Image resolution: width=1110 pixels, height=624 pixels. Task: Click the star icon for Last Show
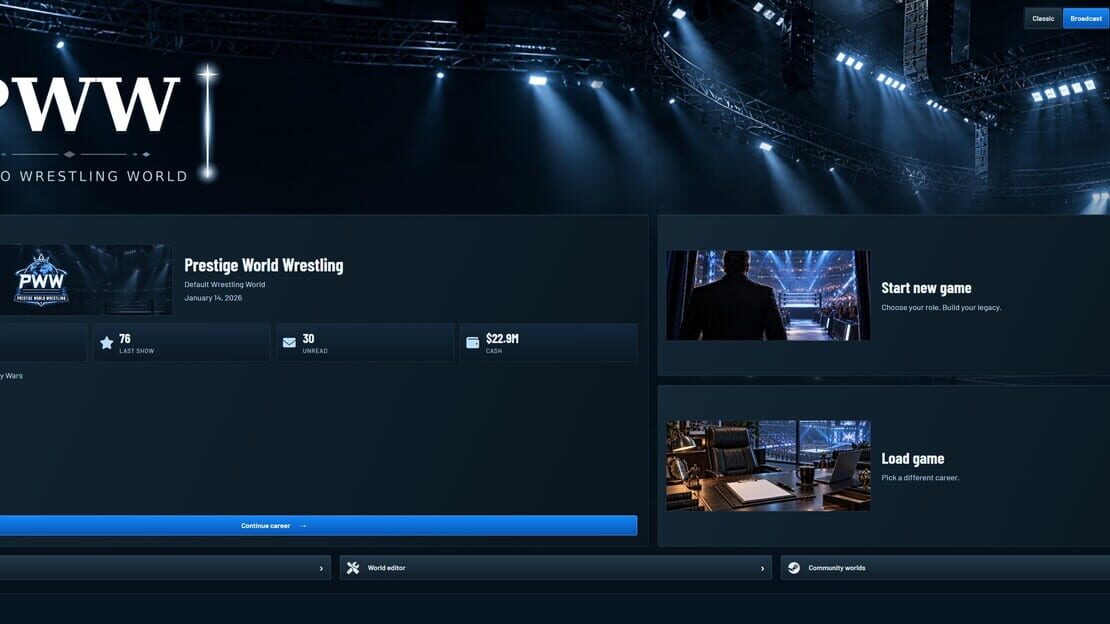106,343
